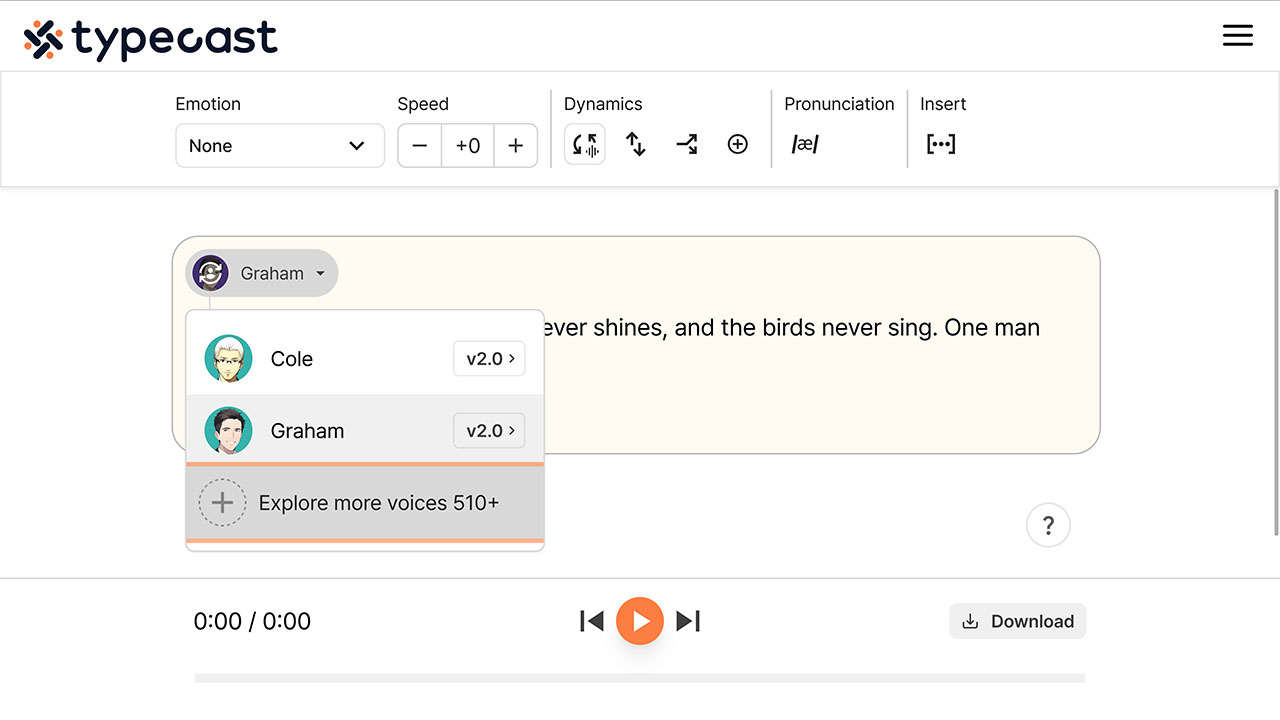The image size is (1280, 720).
Task: Open the help question mark button
Action: (x=1048, y=525)
